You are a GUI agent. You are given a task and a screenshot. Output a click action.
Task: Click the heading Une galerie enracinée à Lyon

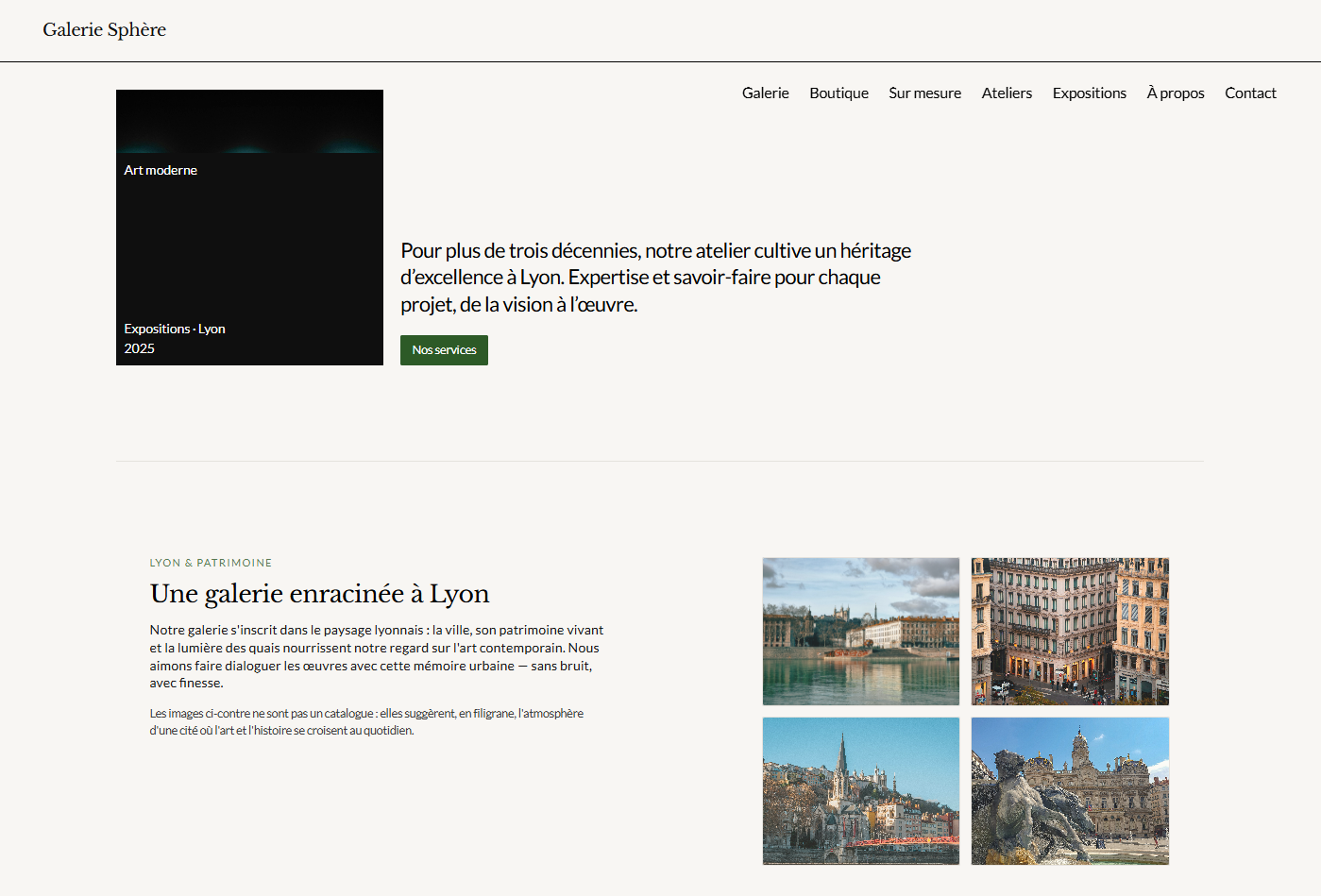pos(319,594)
